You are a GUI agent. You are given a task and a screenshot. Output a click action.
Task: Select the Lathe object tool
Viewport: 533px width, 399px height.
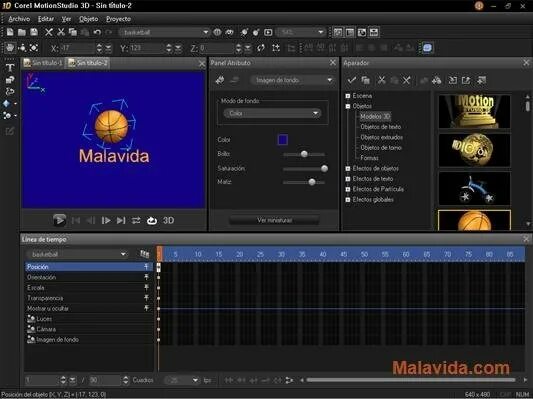coord(10,91)
